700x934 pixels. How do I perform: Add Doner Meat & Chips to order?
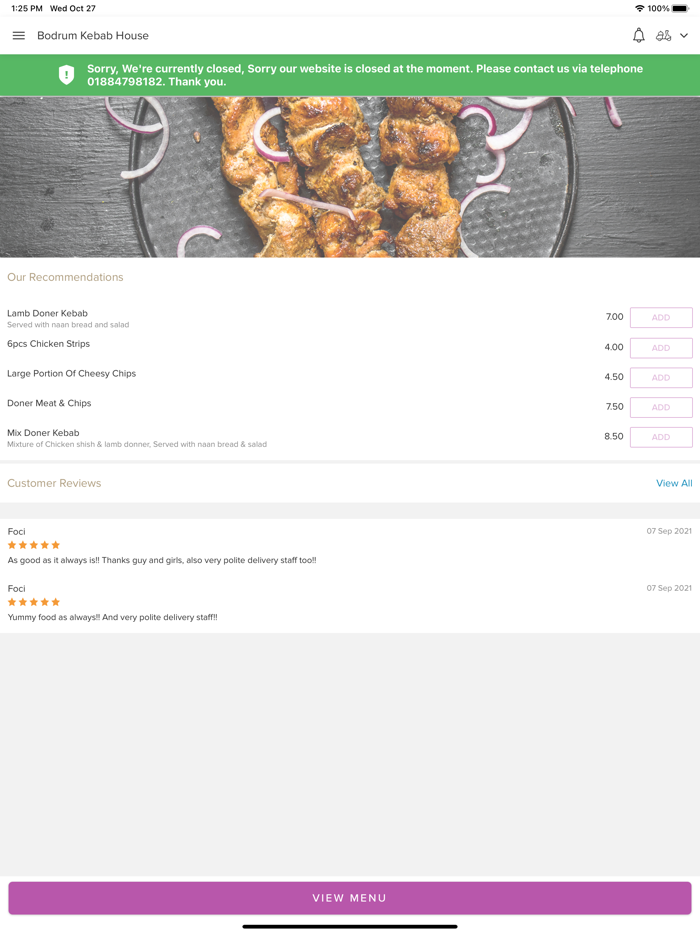661,407
